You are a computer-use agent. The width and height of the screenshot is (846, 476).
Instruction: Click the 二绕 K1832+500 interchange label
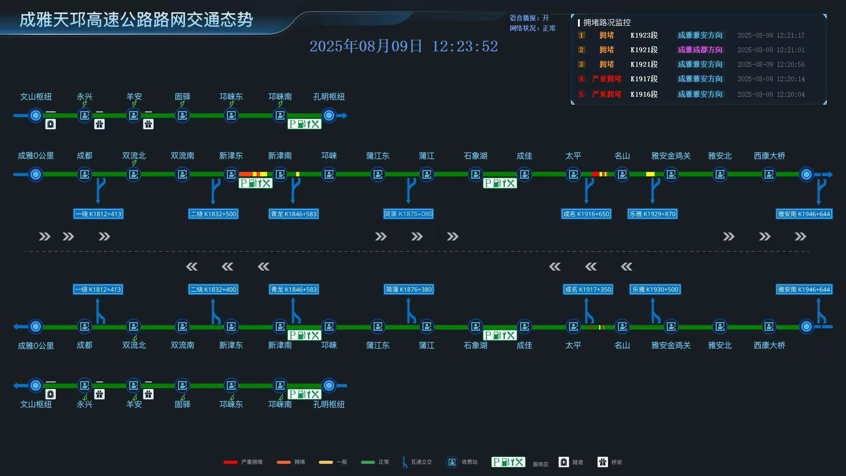point(214,214)
